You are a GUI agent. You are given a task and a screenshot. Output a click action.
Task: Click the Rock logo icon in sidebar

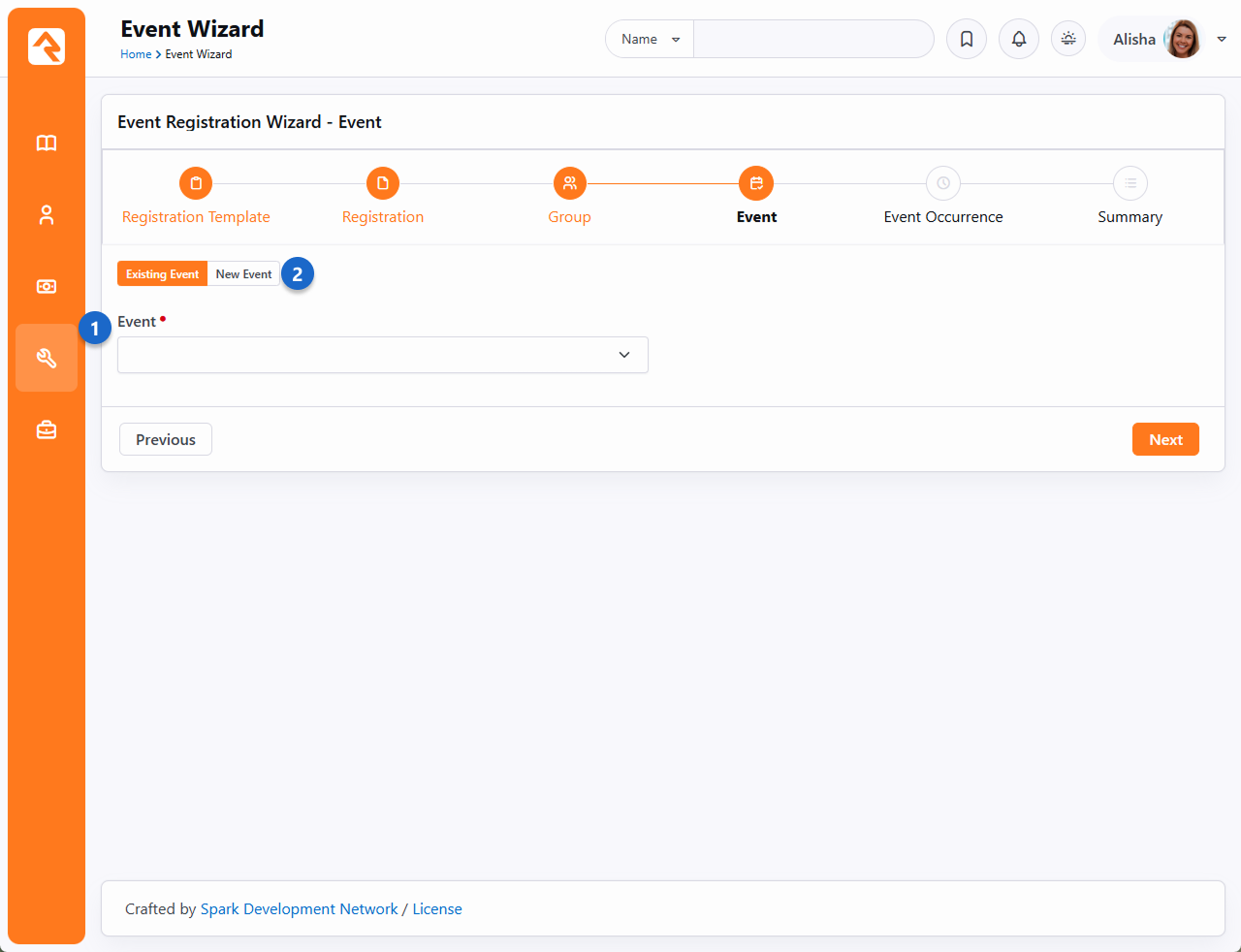pyautogui.click(x=47, y=47)
